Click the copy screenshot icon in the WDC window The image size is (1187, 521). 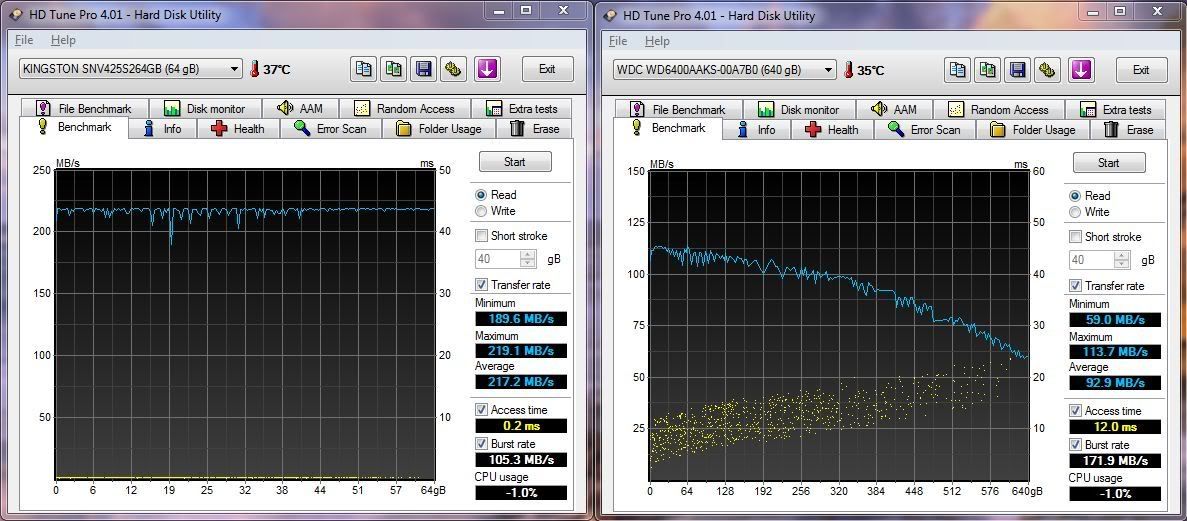[988, 70]
